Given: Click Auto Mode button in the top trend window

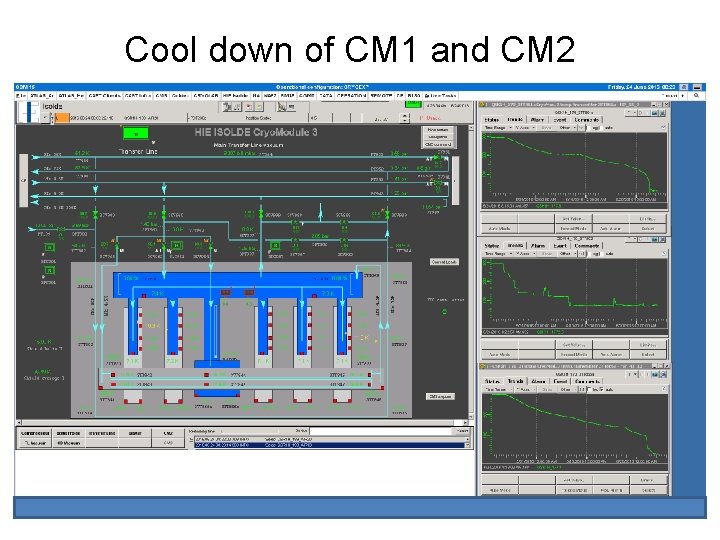Looking at the screenshot, I should (500, 228).
